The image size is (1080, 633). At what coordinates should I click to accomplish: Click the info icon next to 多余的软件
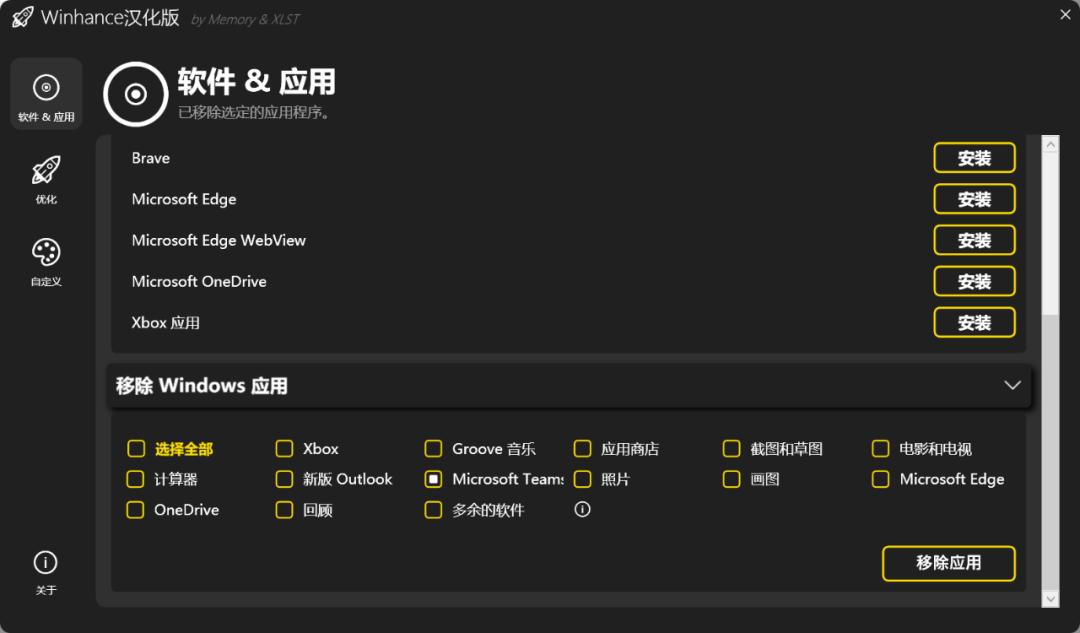pyautogui.click(x=582, y=509)
